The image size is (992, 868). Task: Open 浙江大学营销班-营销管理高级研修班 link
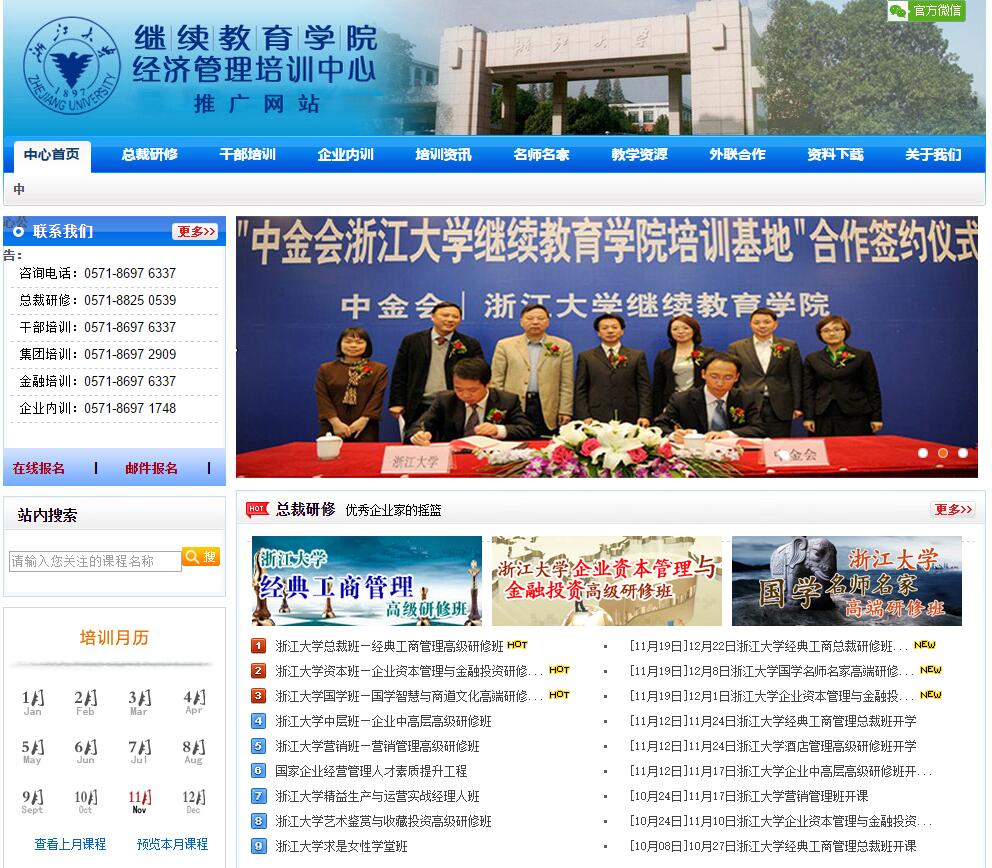(378, 746)
